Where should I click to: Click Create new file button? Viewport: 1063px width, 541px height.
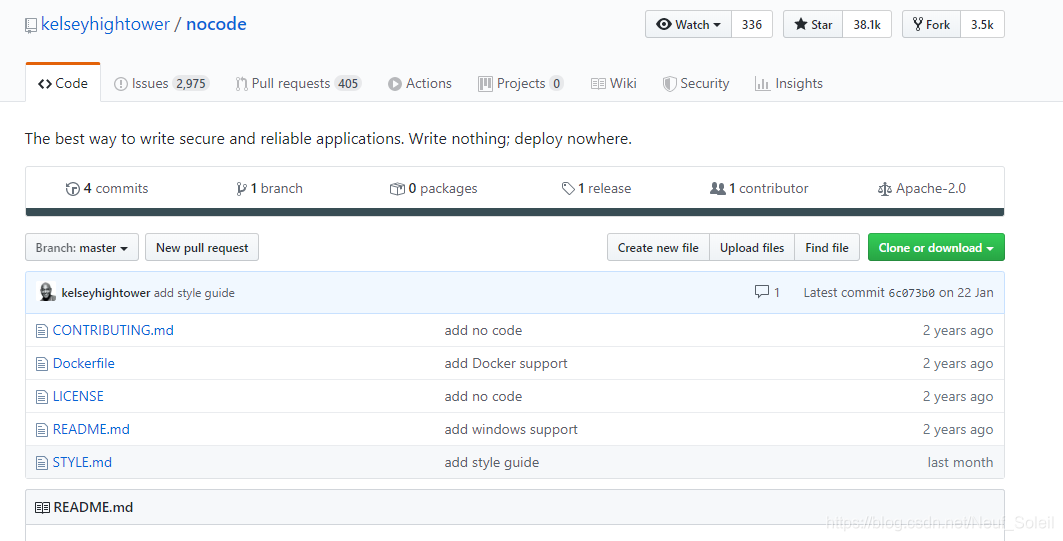(658, 247)
